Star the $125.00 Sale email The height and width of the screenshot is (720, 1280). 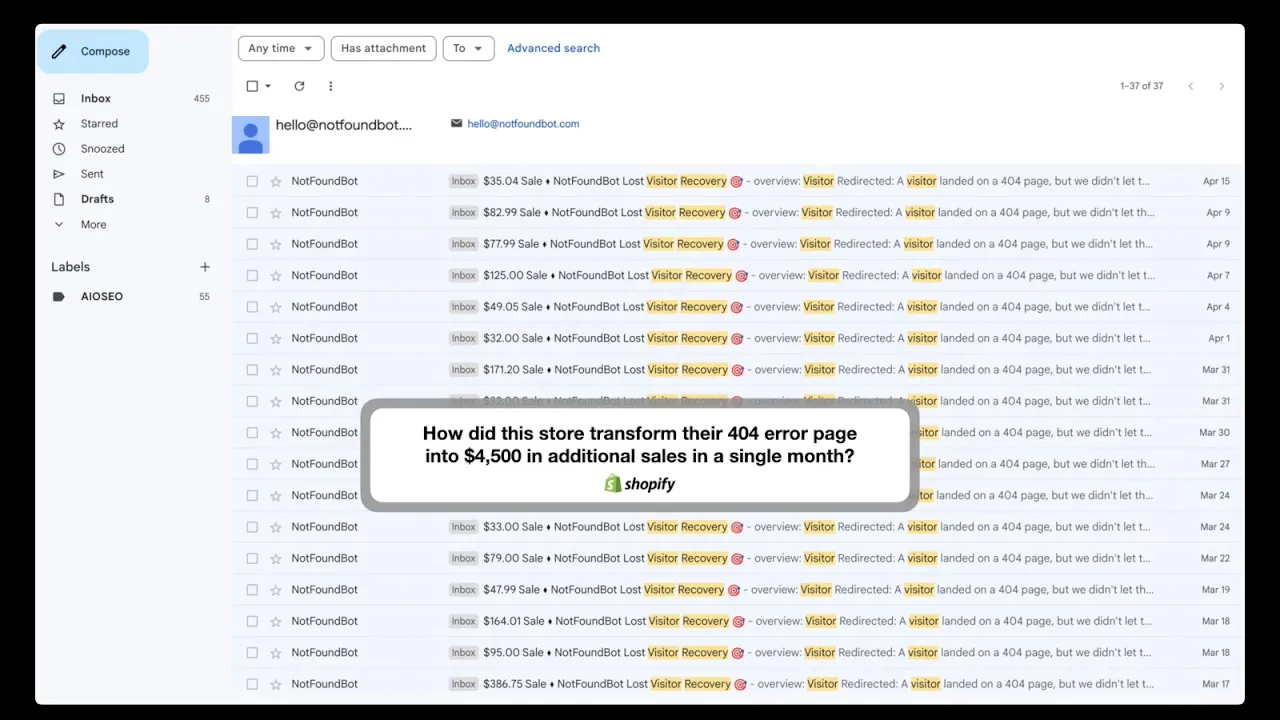[x=276, y=276]
